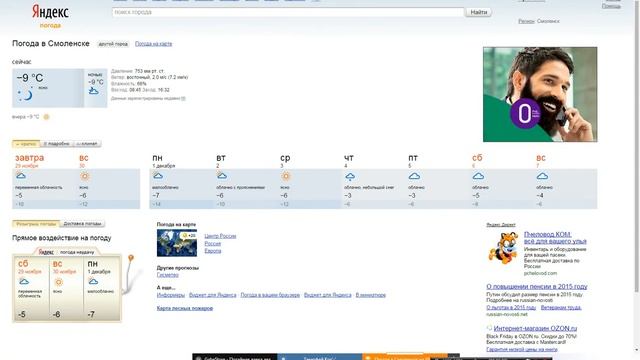Click the Ветер восточный line

pyautogui.click(x=149, y=77)
